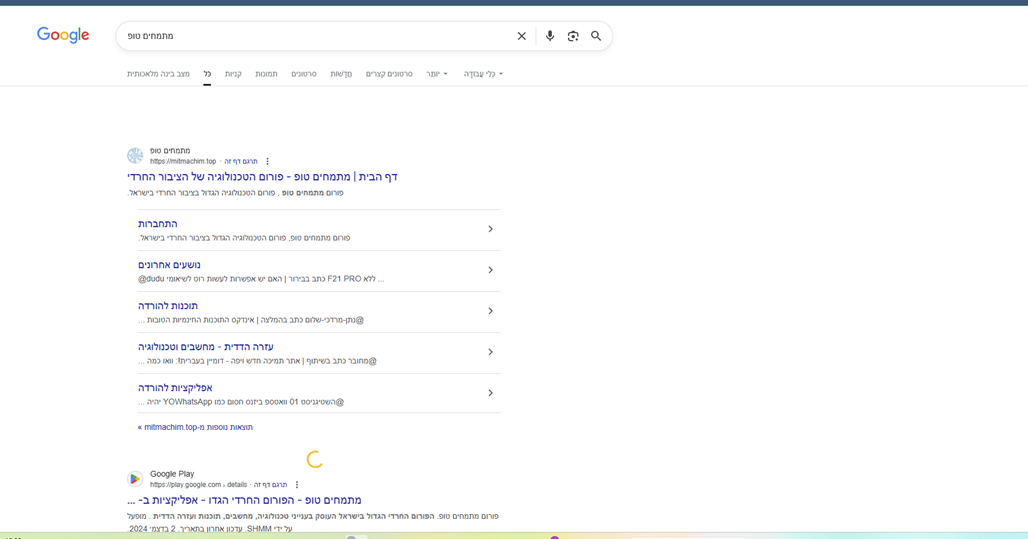Expand the יותר (More) dropdown
1028x539 pixels.
click(x=436, y=74)
